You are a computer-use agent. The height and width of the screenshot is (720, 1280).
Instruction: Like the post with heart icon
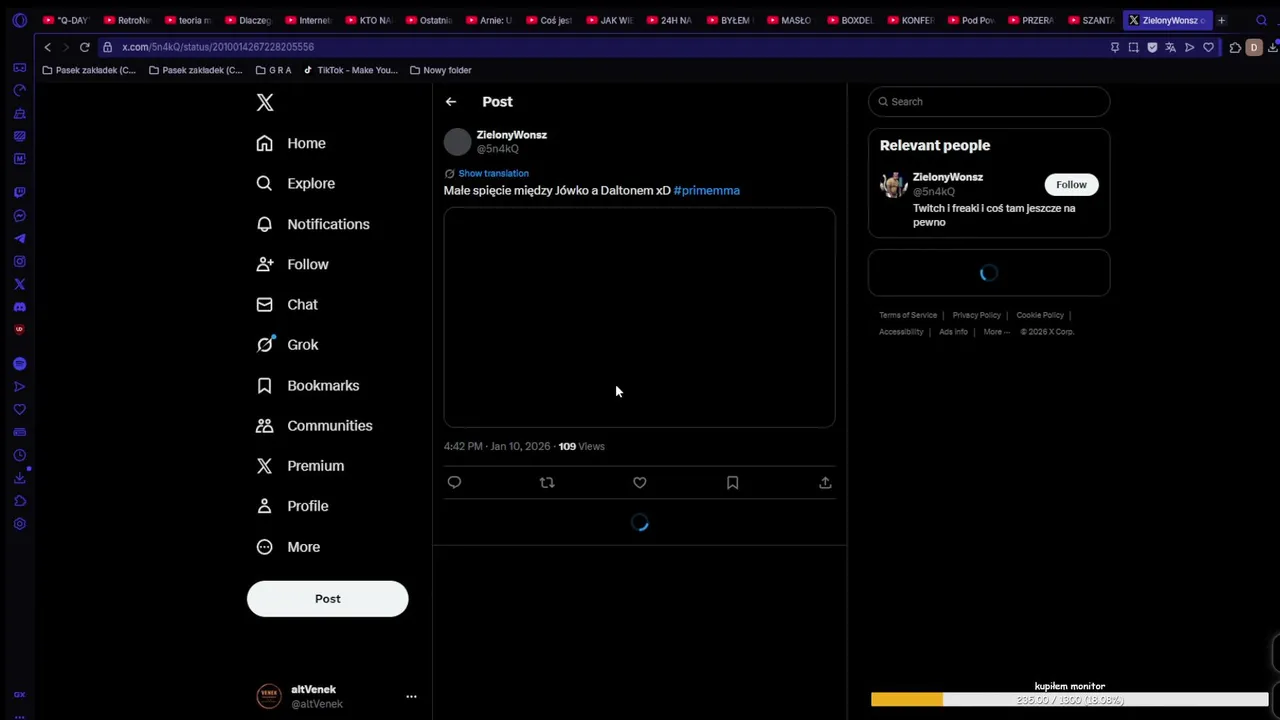(x=640, y=482)
